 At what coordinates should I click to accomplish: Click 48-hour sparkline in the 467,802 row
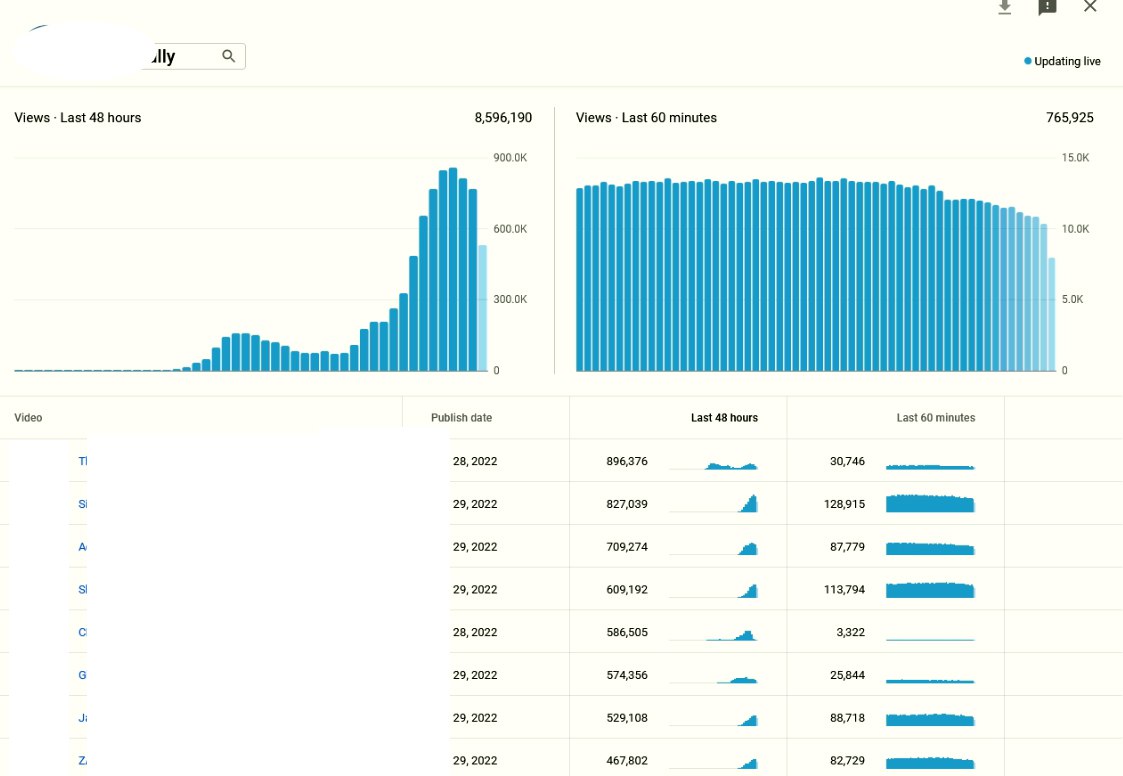[713, 762]
